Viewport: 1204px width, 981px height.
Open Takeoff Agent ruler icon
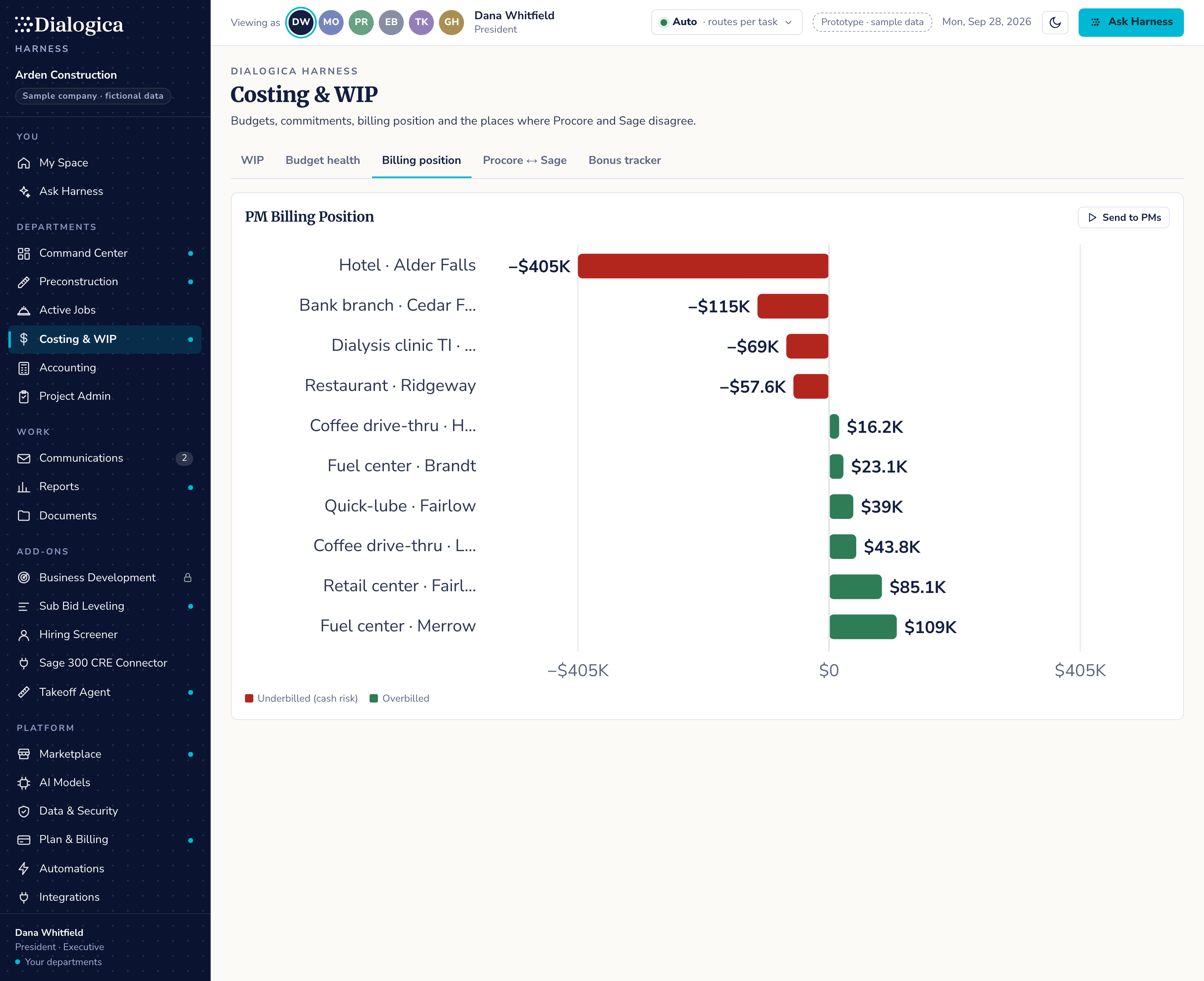point(24,692)
